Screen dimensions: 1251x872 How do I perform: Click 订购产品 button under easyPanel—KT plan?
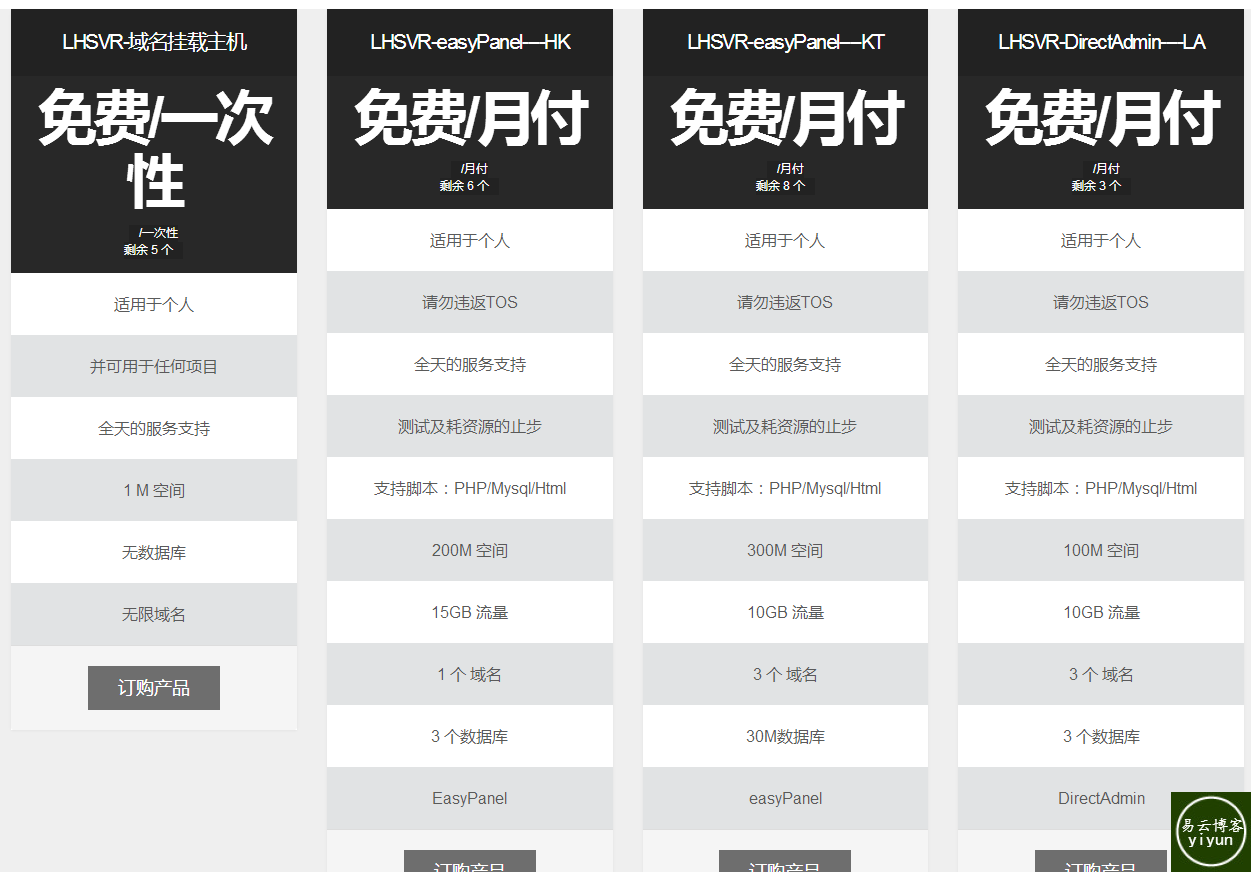(785, 861)
